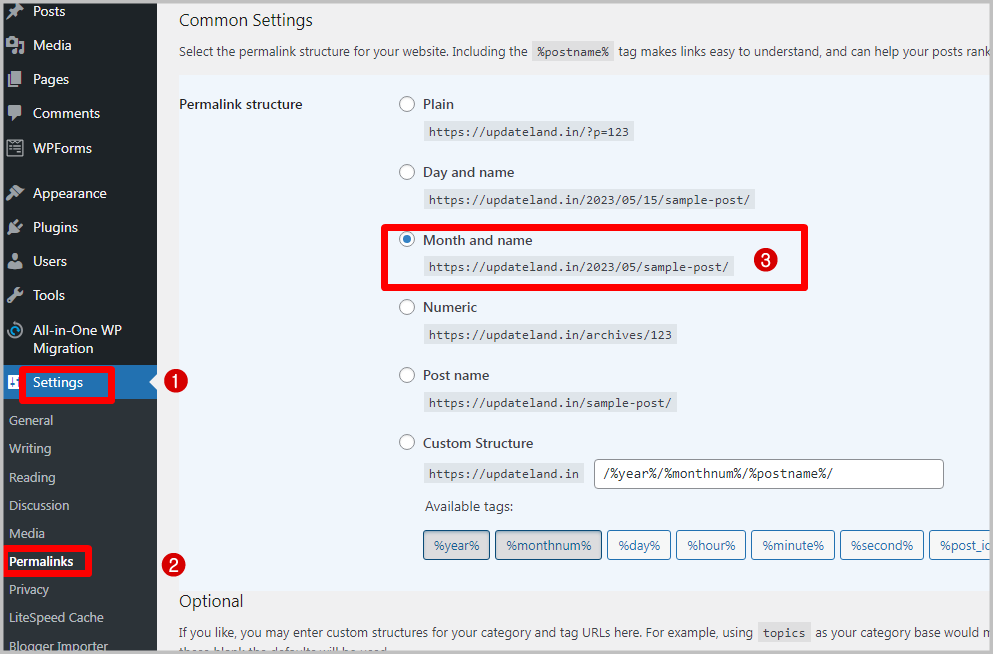Open the Permalinks settings submenu item
Screen dimensions: 993x654
tap(41, 562)
